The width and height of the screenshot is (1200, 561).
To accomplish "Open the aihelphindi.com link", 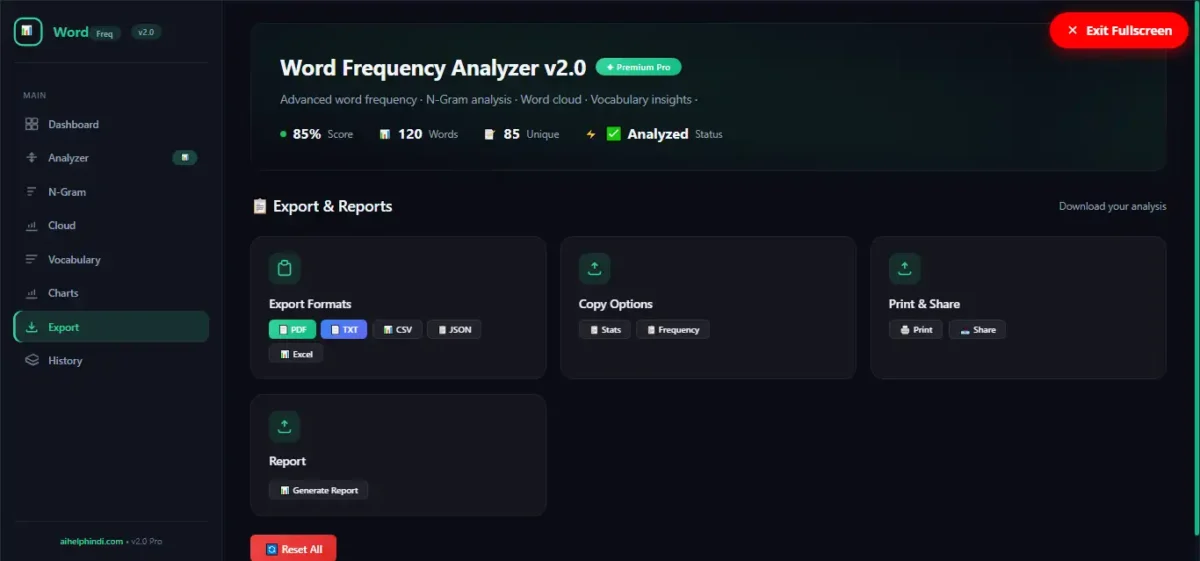I will (91, 541).
